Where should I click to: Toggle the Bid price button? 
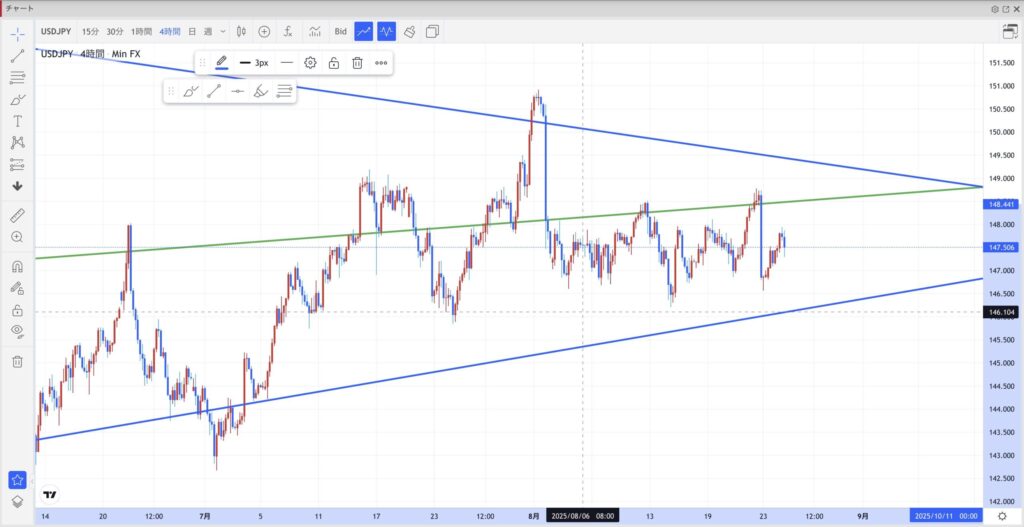click(x=340, y=31)
